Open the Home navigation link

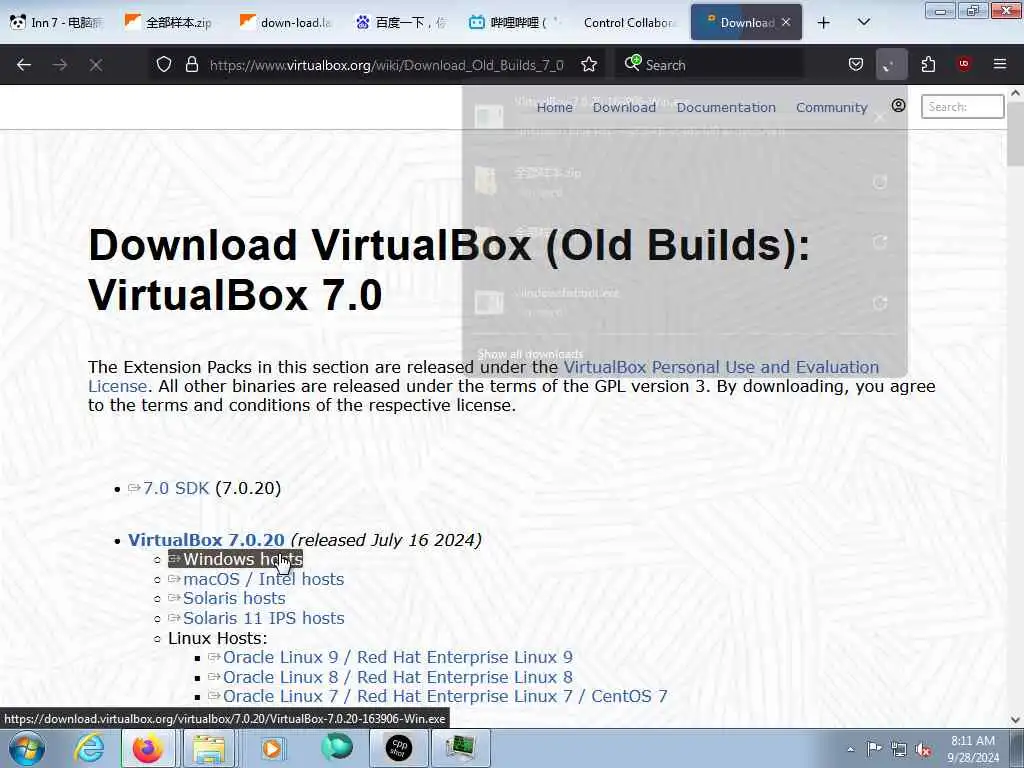[554, 107]
